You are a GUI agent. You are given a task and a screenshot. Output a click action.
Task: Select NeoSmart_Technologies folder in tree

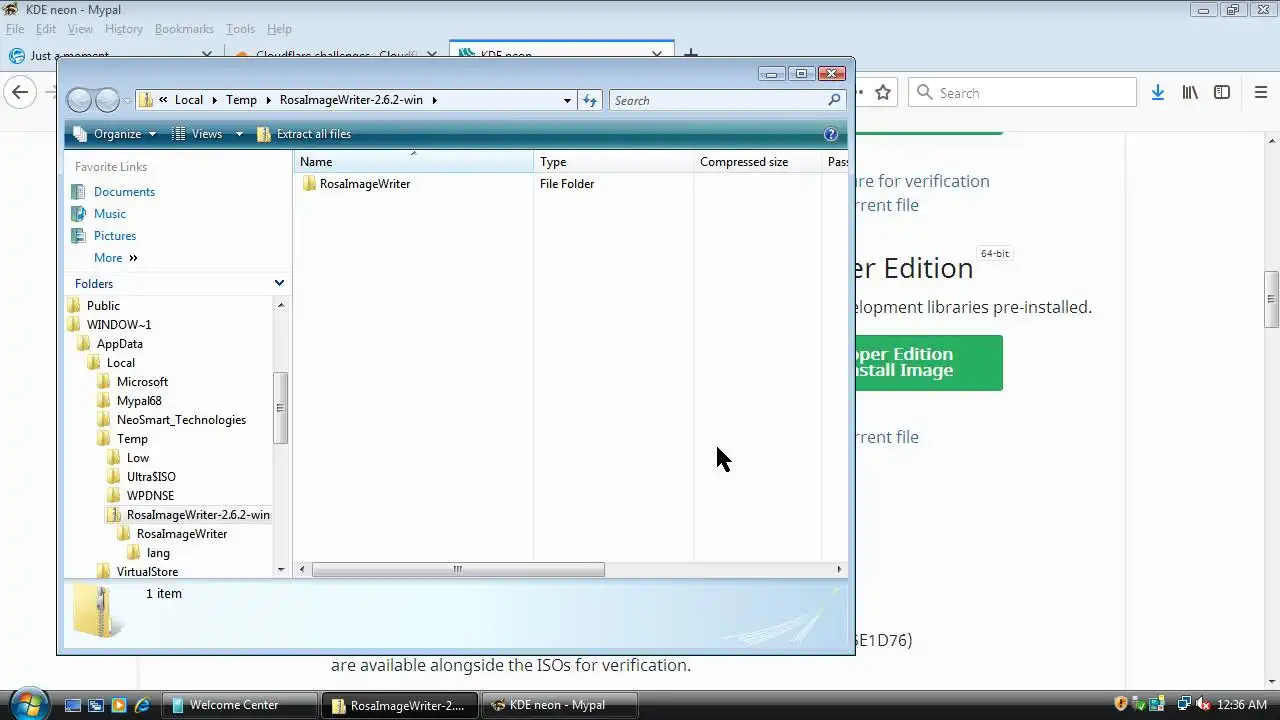point(181,420)
